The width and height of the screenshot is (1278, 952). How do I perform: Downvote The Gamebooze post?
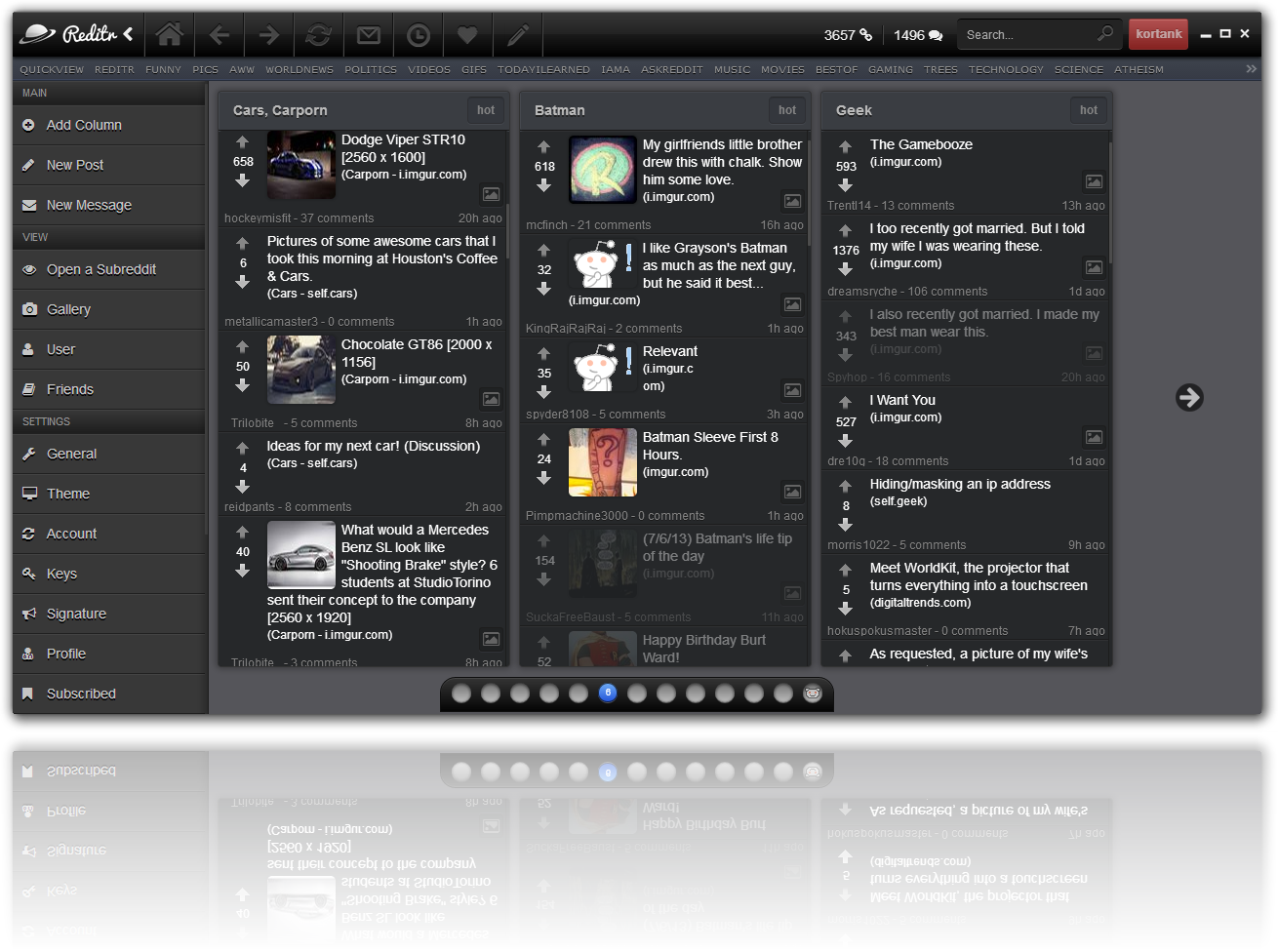tap(846, 185)
